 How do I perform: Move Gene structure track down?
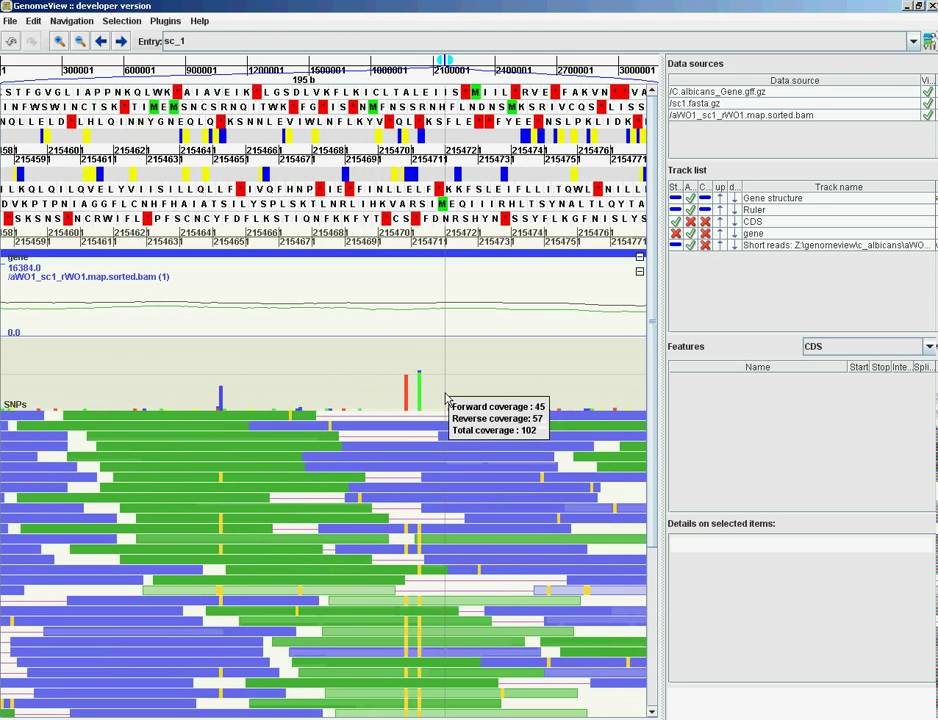pyautogui.click(x=735, y=198)
